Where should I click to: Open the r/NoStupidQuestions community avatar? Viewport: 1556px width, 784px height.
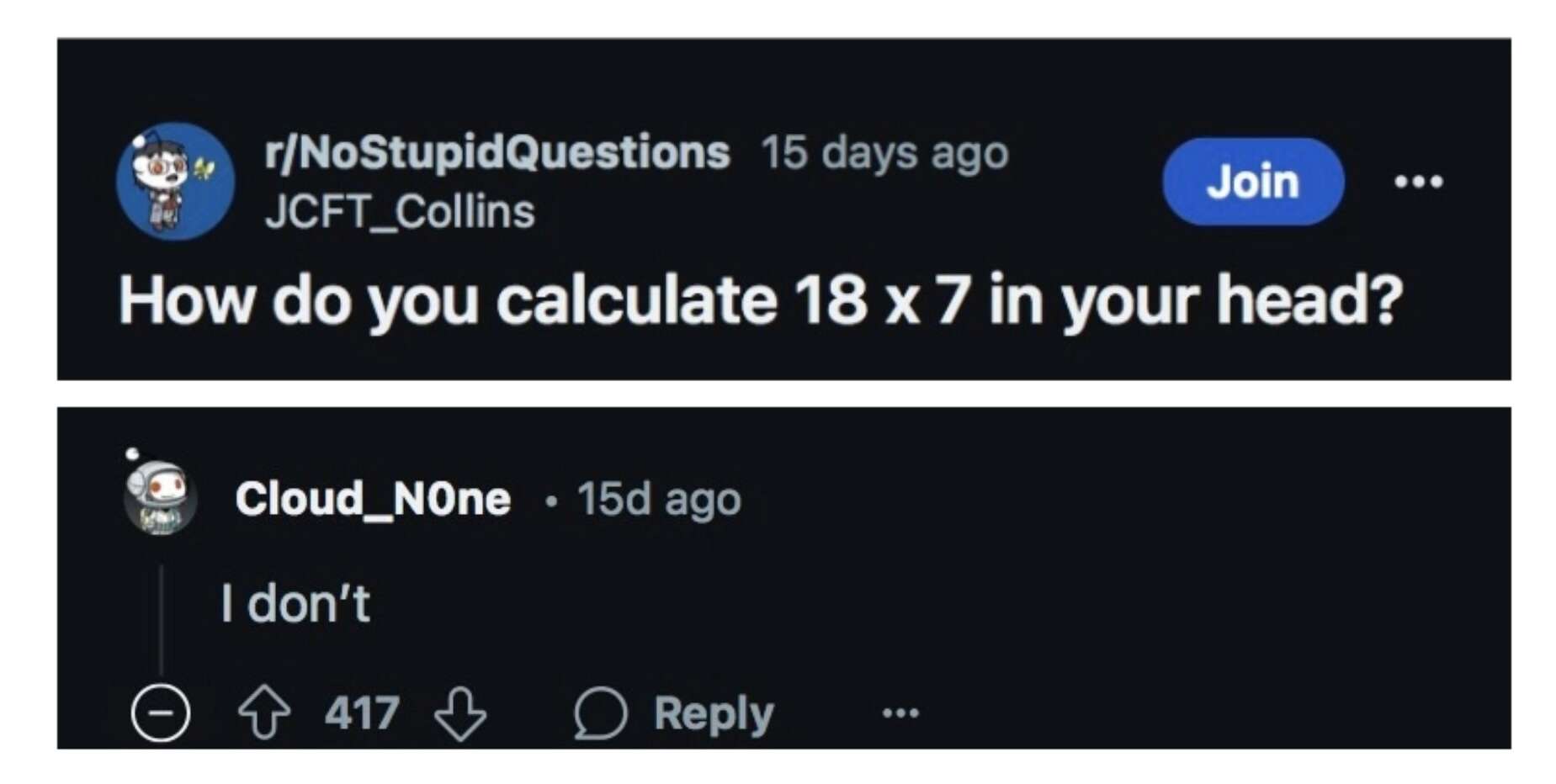click(175, 181)
